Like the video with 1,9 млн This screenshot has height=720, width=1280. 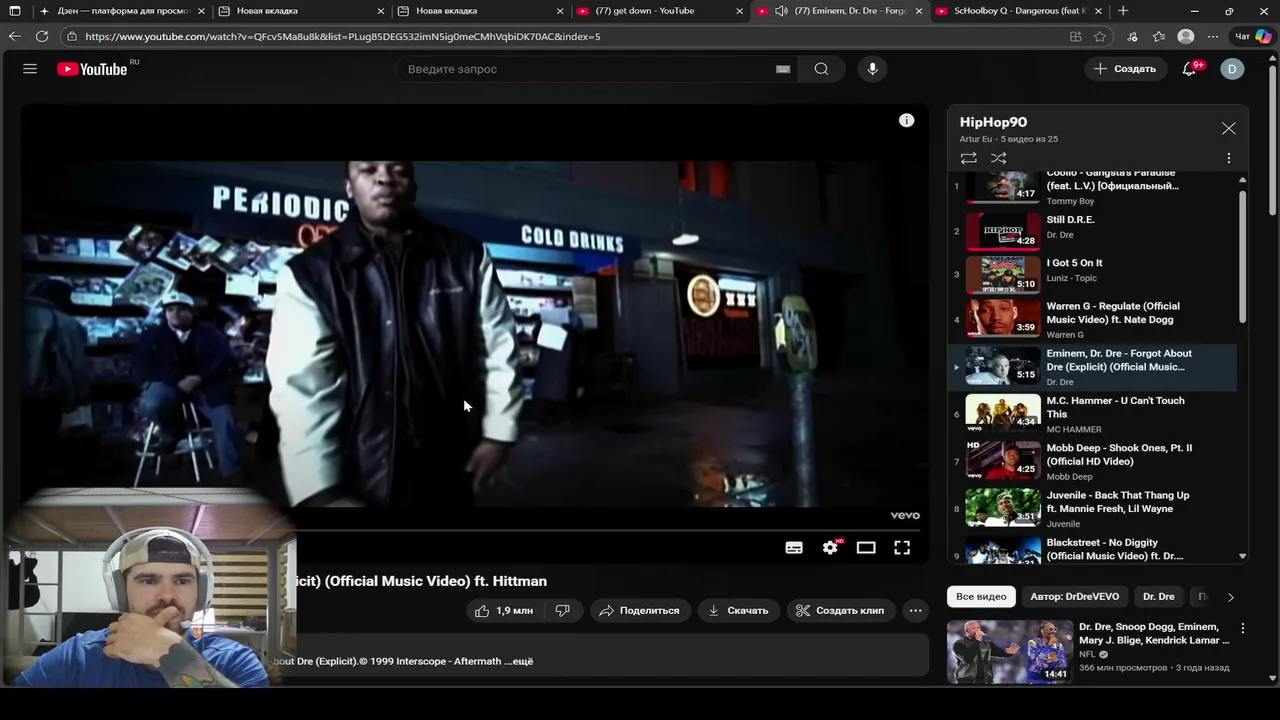tap(505, 610)
